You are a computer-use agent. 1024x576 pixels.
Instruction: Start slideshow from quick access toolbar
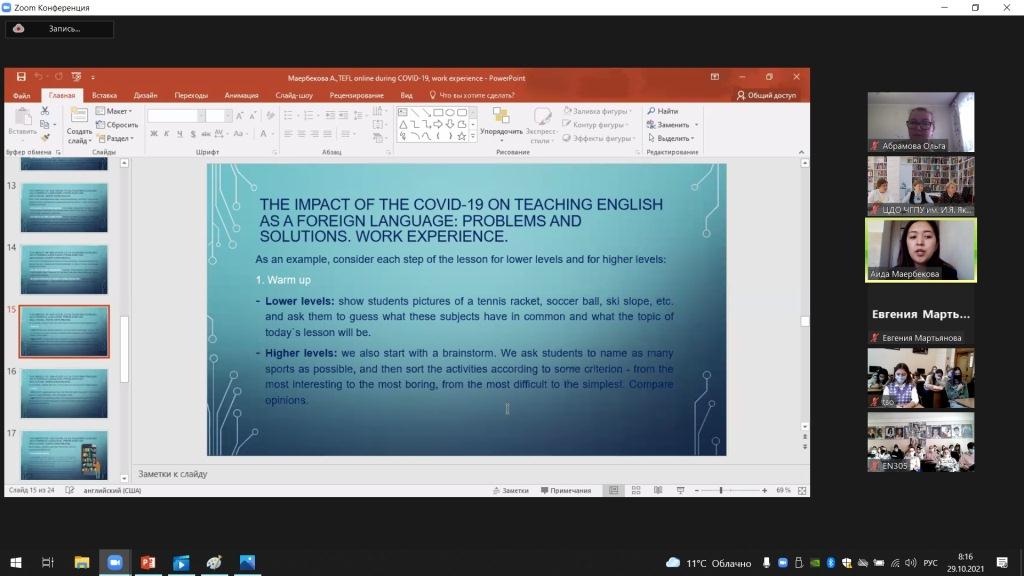(x=76, y=77)
